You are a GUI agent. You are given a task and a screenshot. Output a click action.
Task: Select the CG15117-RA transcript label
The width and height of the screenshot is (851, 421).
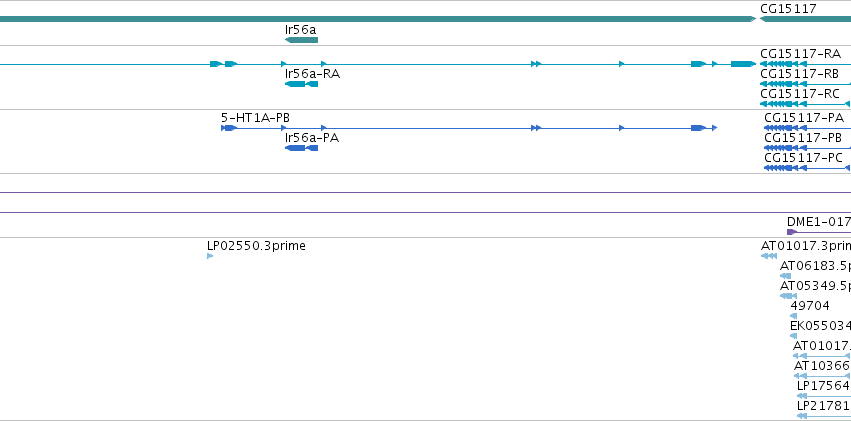coord(801,54)
